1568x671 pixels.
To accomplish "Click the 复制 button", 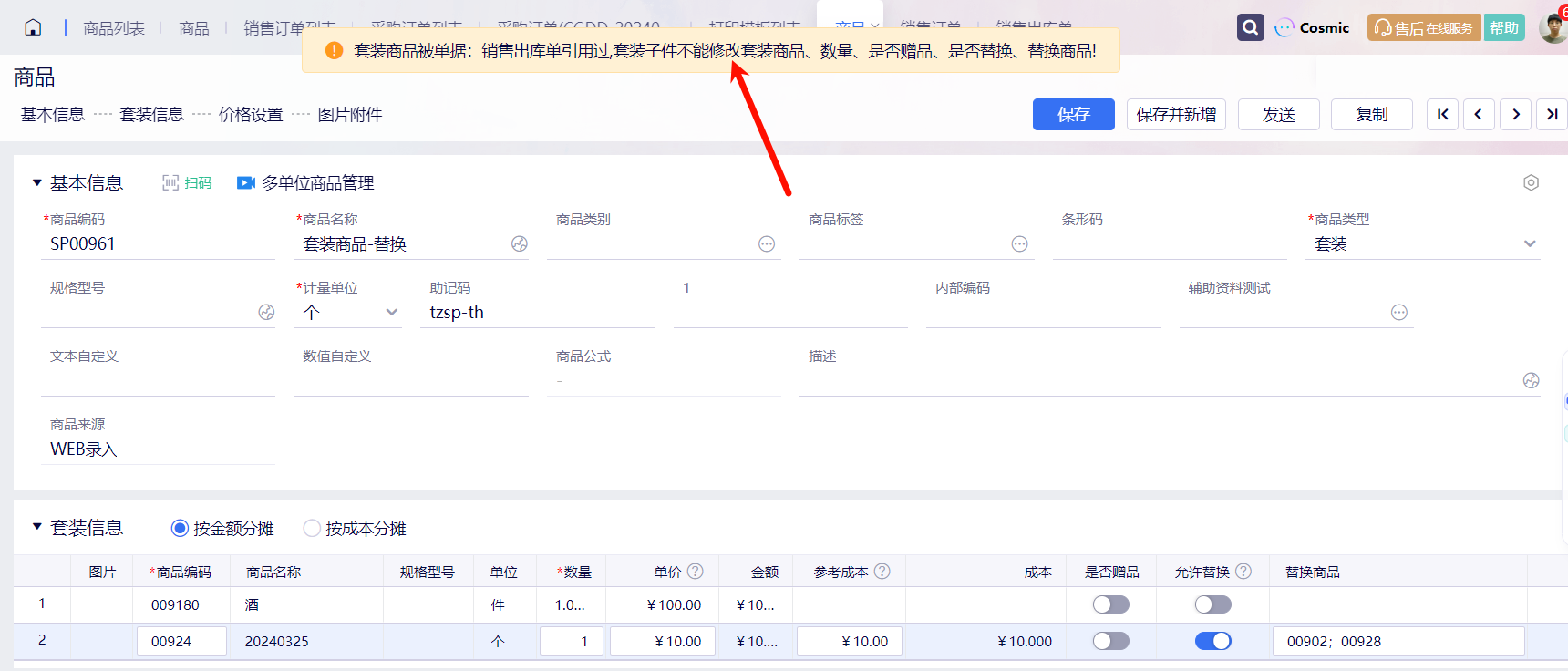I will 1372,114.
